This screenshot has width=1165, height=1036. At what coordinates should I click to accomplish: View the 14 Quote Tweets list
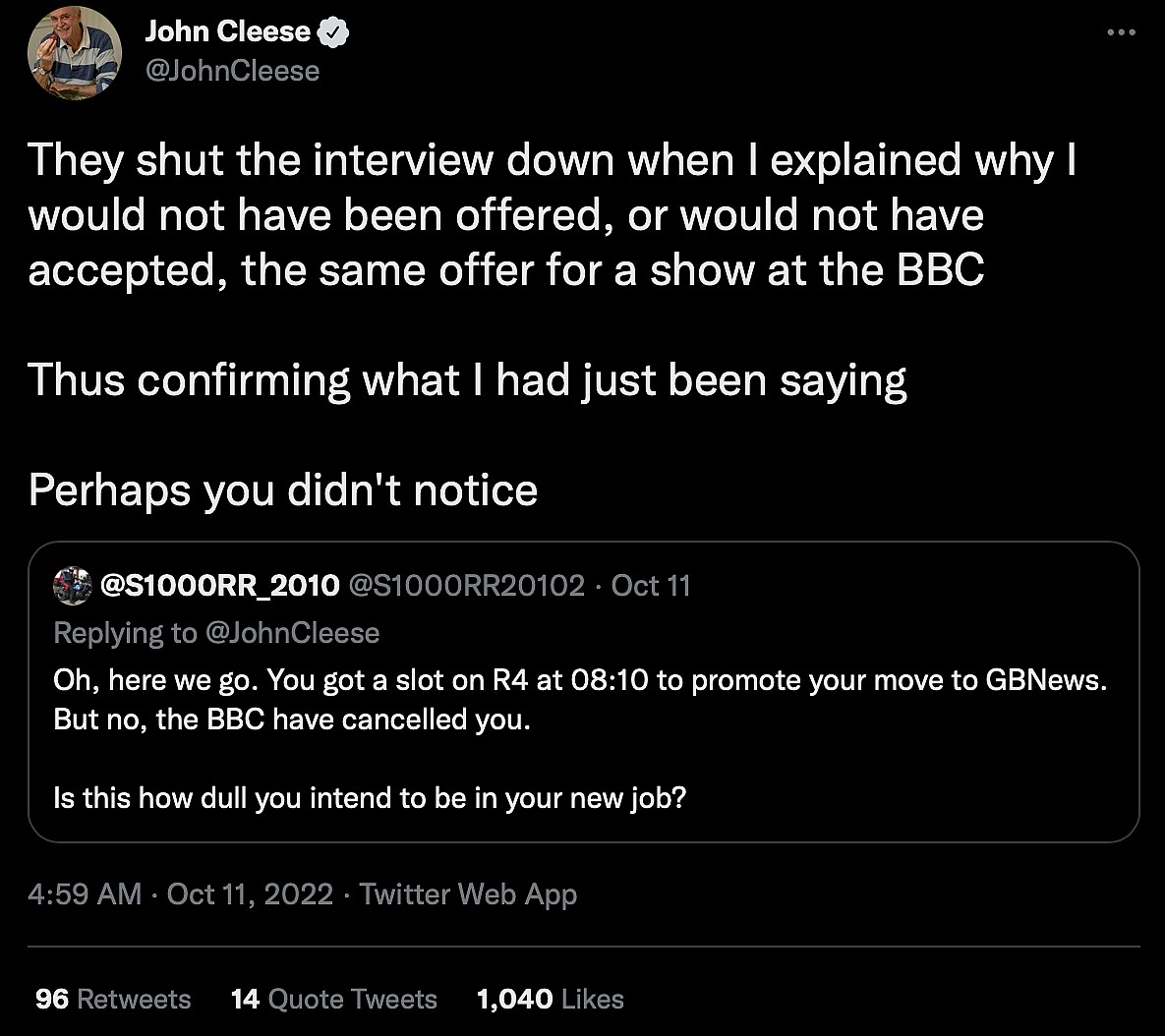(x=333, y=1000)
